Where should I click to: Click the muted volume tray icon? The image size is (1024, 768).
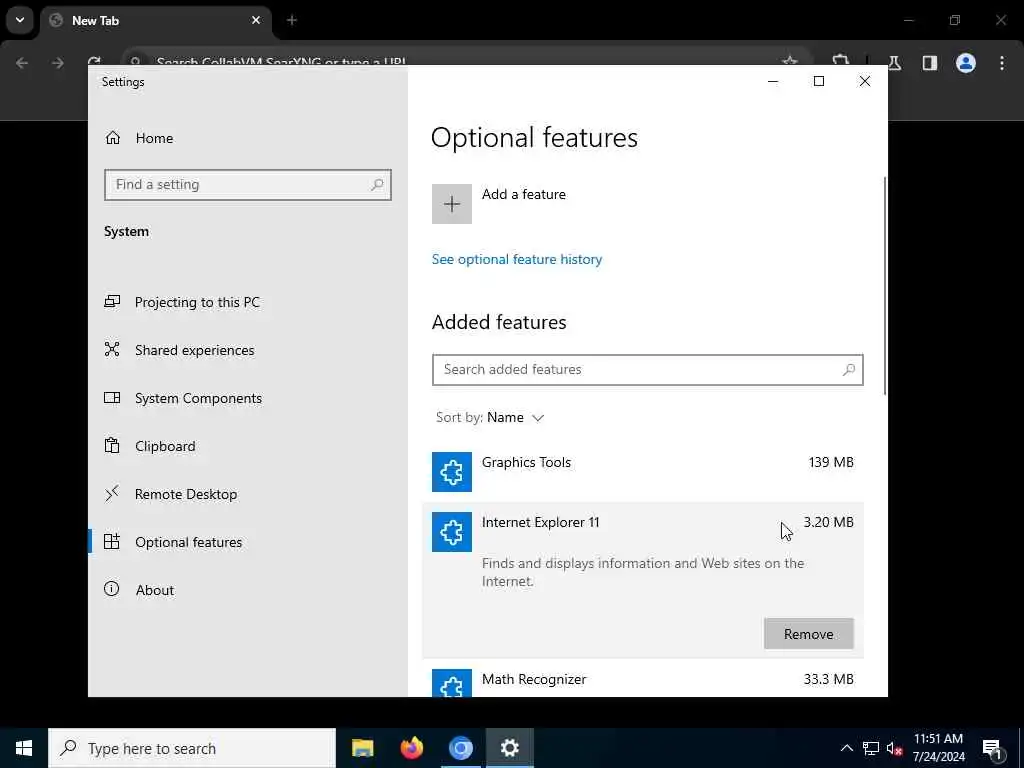click(x=895, y=748)
